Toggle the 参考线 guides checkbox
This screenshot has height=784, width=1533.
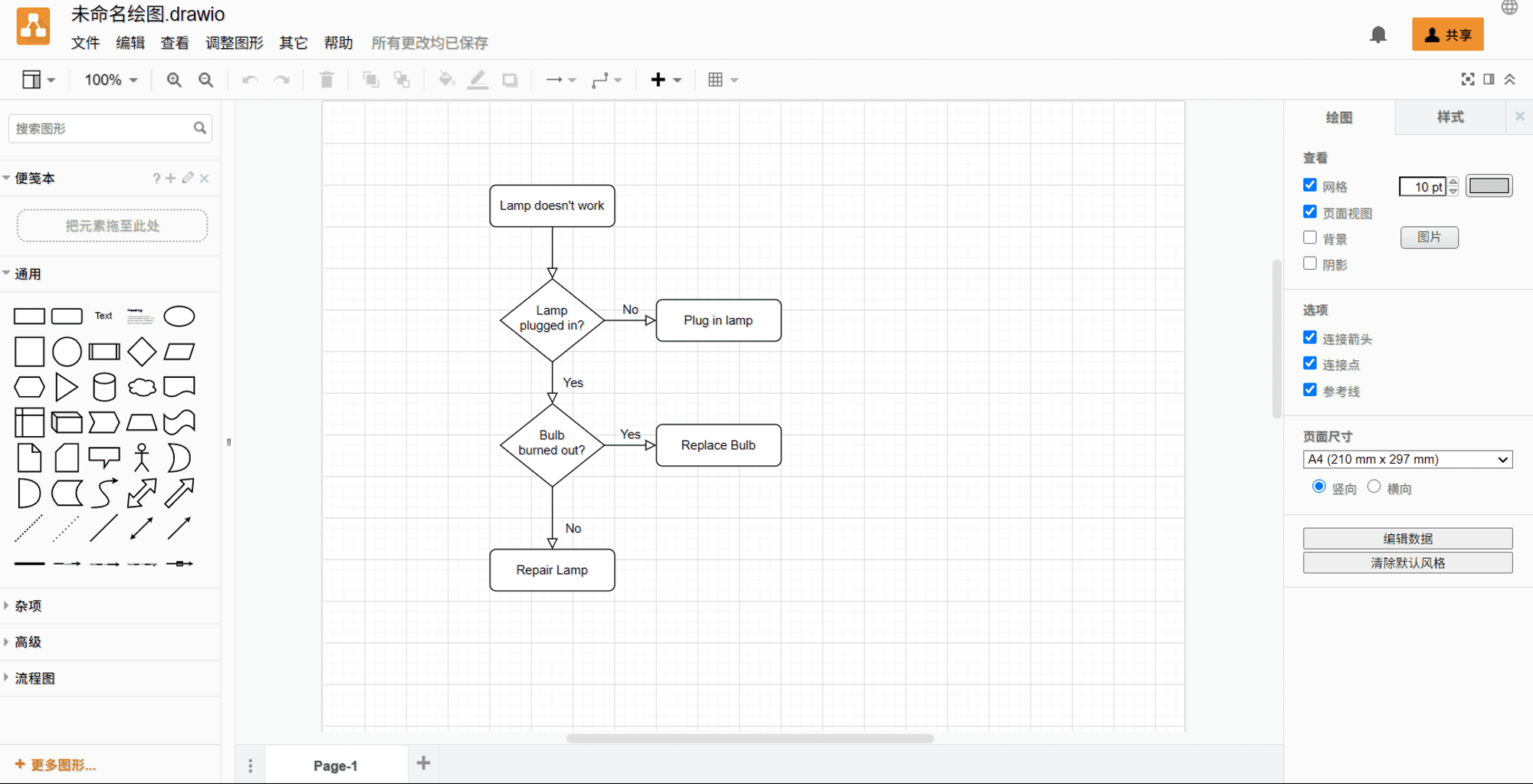point(1310,389)
